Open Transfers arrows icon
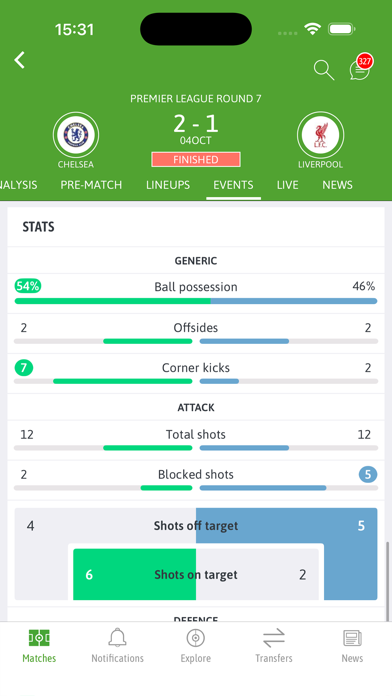 273,639
